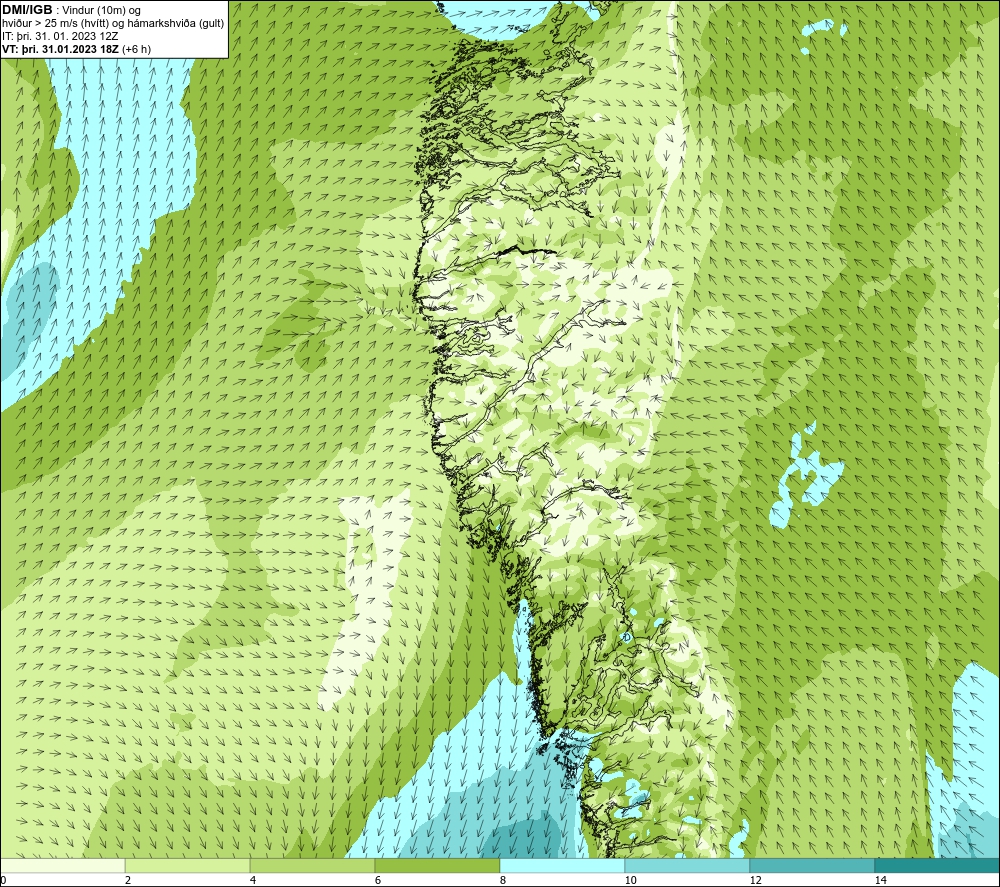Viewport: 1000px width, 887px height.
Task: Click the legend label "2"
Action: (x=128, y=880)
